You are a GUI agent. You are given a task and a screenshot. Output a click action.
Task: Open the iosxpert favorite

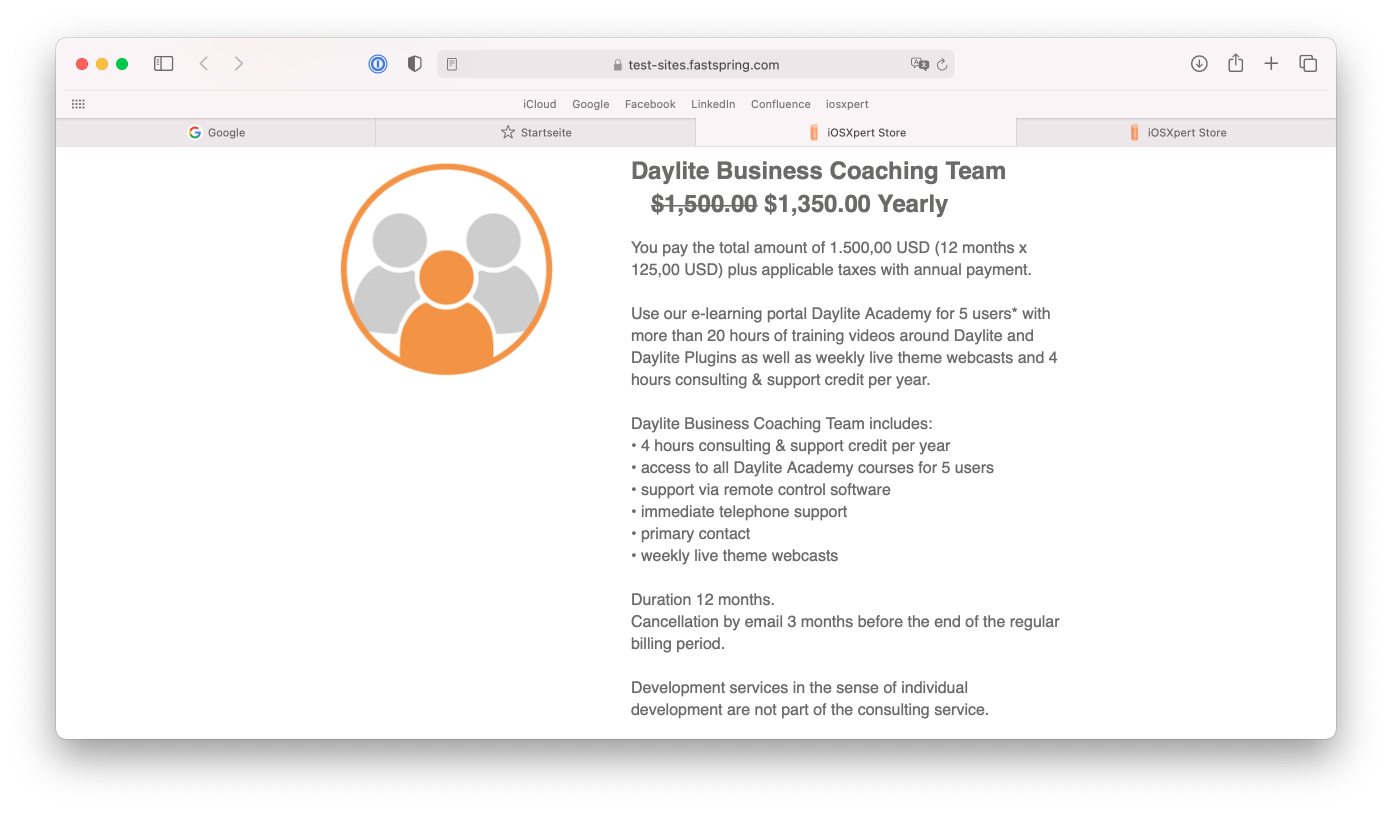tap(847, 104)
